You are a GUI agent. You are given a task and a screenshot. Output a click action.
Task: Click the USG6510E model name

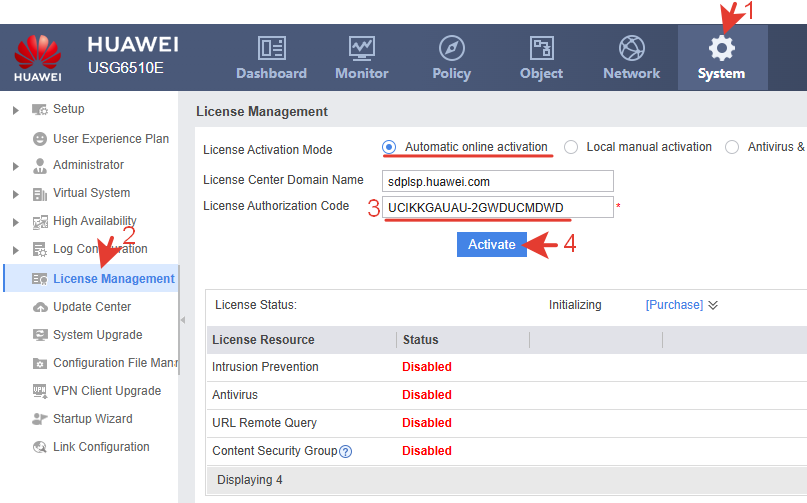pos(126,68)
